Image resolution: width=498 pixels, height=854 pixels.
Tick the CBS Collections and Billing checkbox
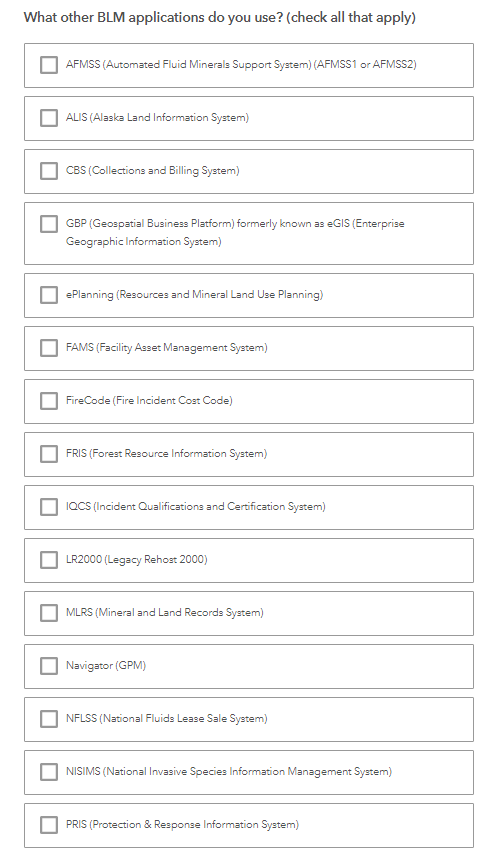(x=48, y=170)
